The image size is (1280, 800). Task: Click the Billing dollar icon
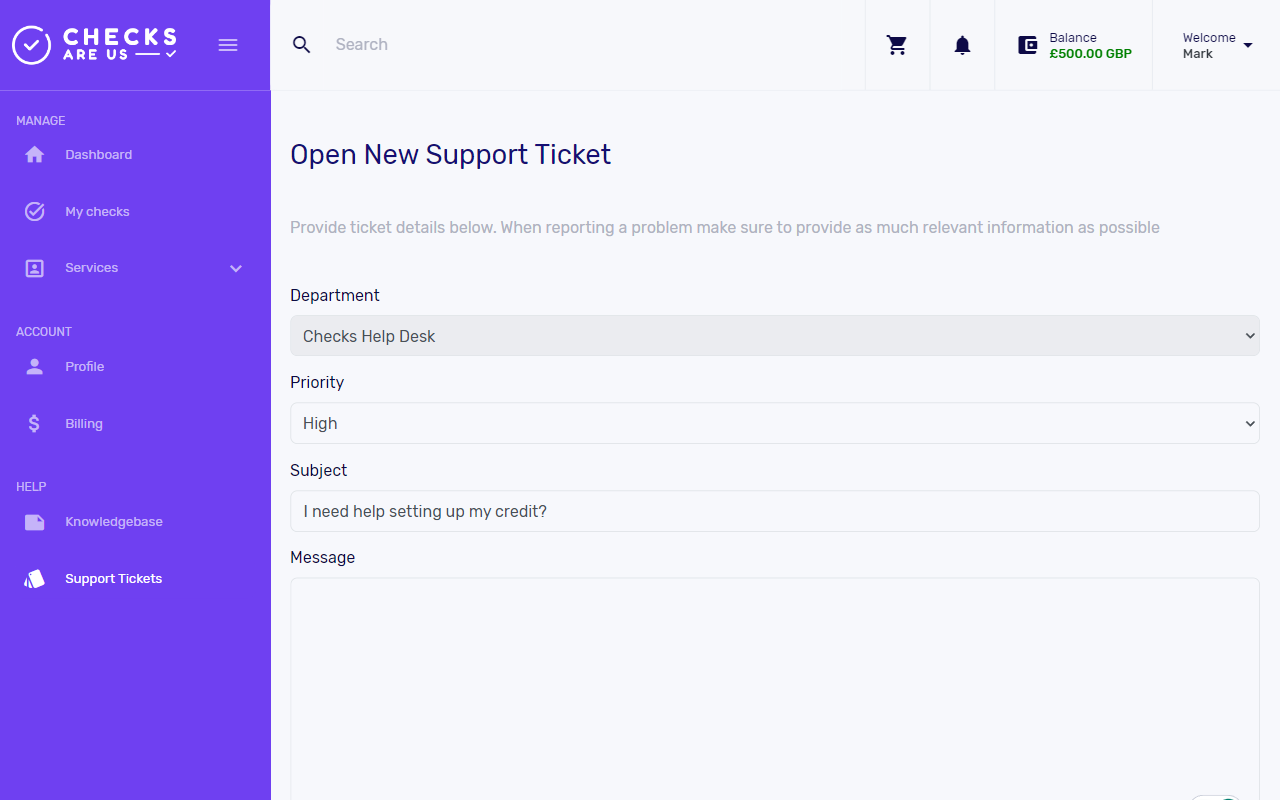[34, 423]
